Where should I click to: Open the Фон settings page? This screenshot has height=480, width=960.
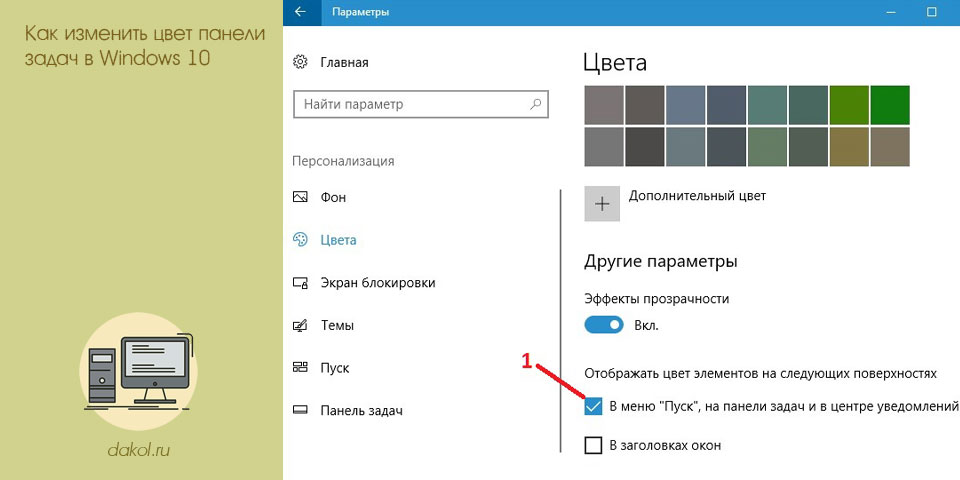[x=333, y=197]
